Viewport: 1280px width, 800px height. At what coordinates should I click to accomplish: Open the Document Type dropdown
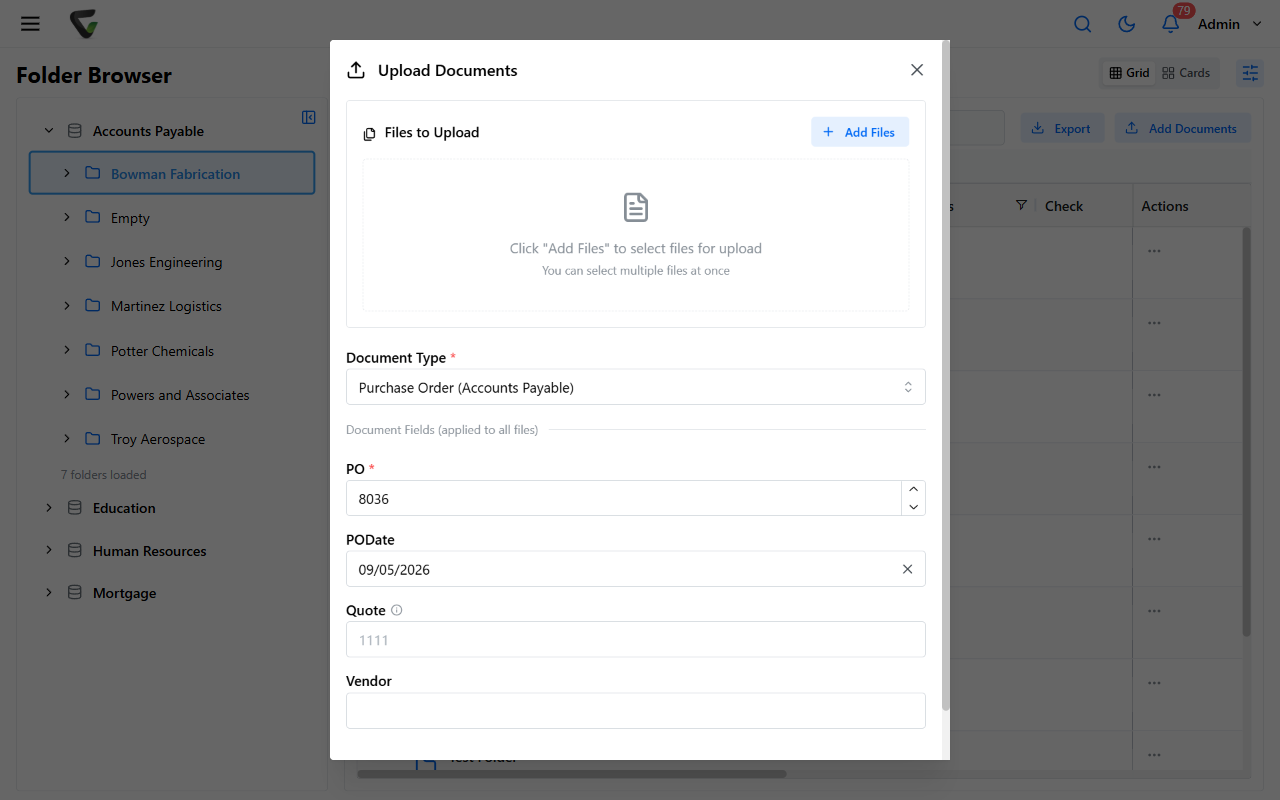point(636,387)
